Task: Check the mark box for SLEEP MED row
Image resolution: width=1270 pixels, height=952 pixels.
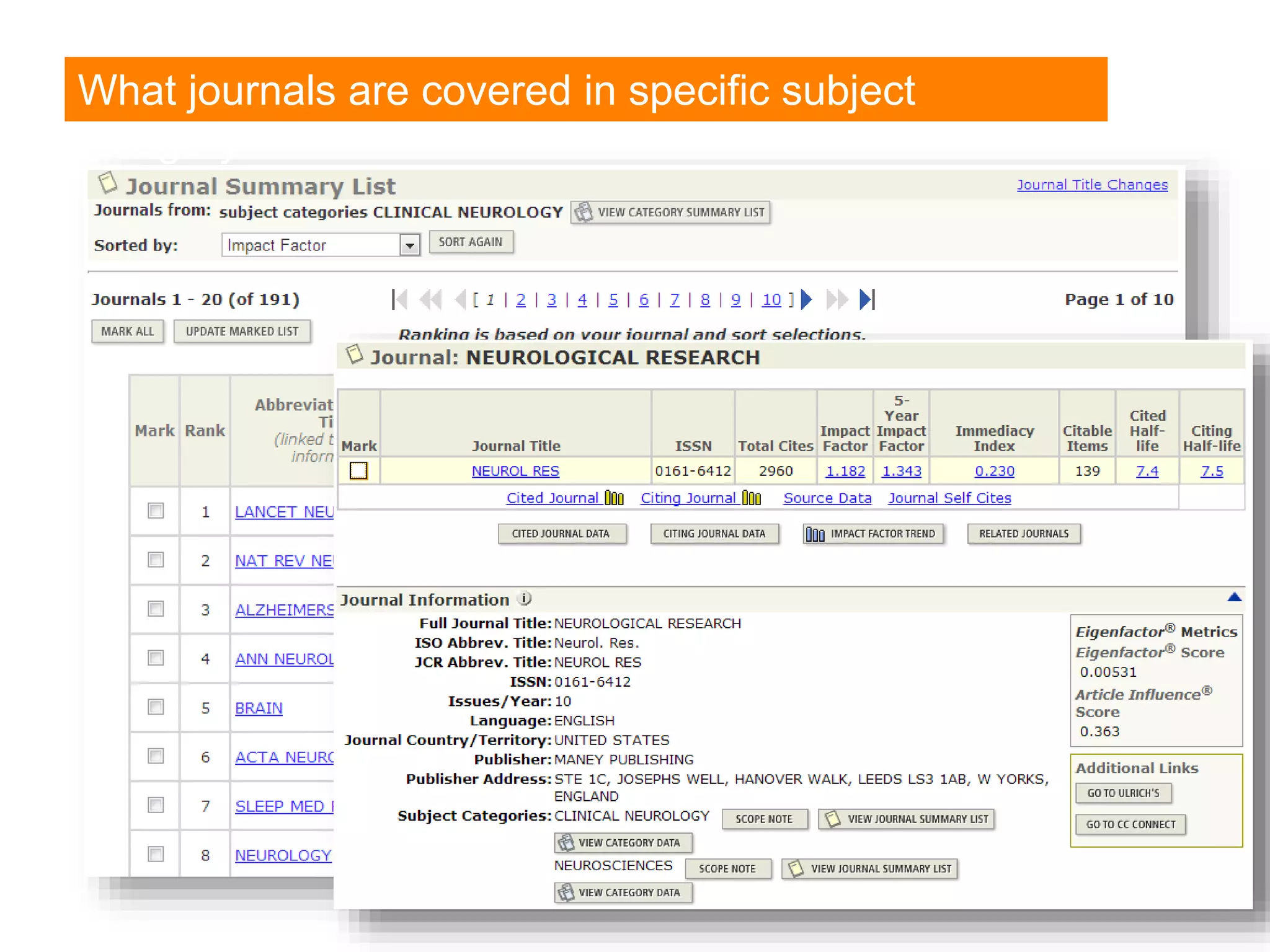Action: tap(156, 805)
